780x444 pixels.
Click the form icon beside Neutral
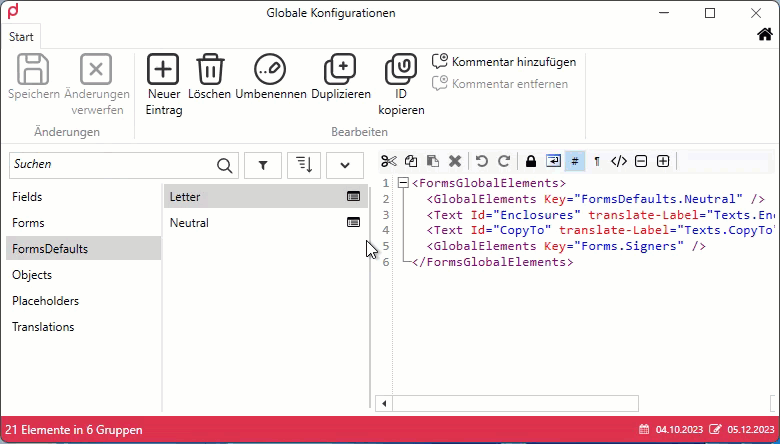[x=353, y=222]
